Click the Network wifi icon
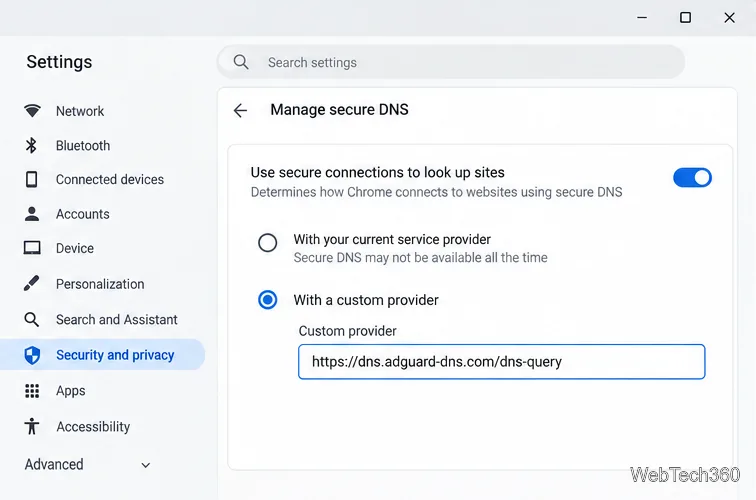The image size is (756, 500). click(x=32, y=111)
